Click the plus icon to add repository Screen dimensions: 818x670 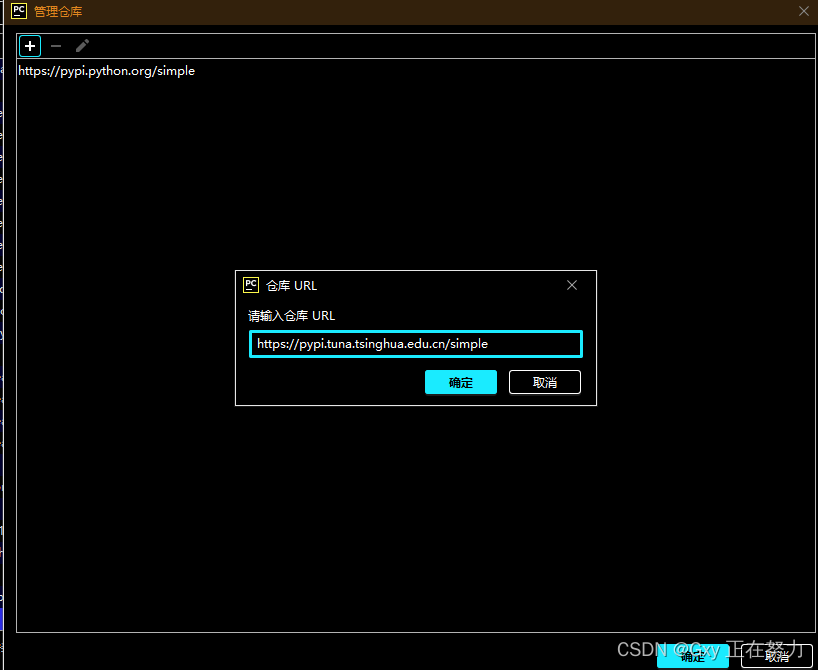point(30,46)
